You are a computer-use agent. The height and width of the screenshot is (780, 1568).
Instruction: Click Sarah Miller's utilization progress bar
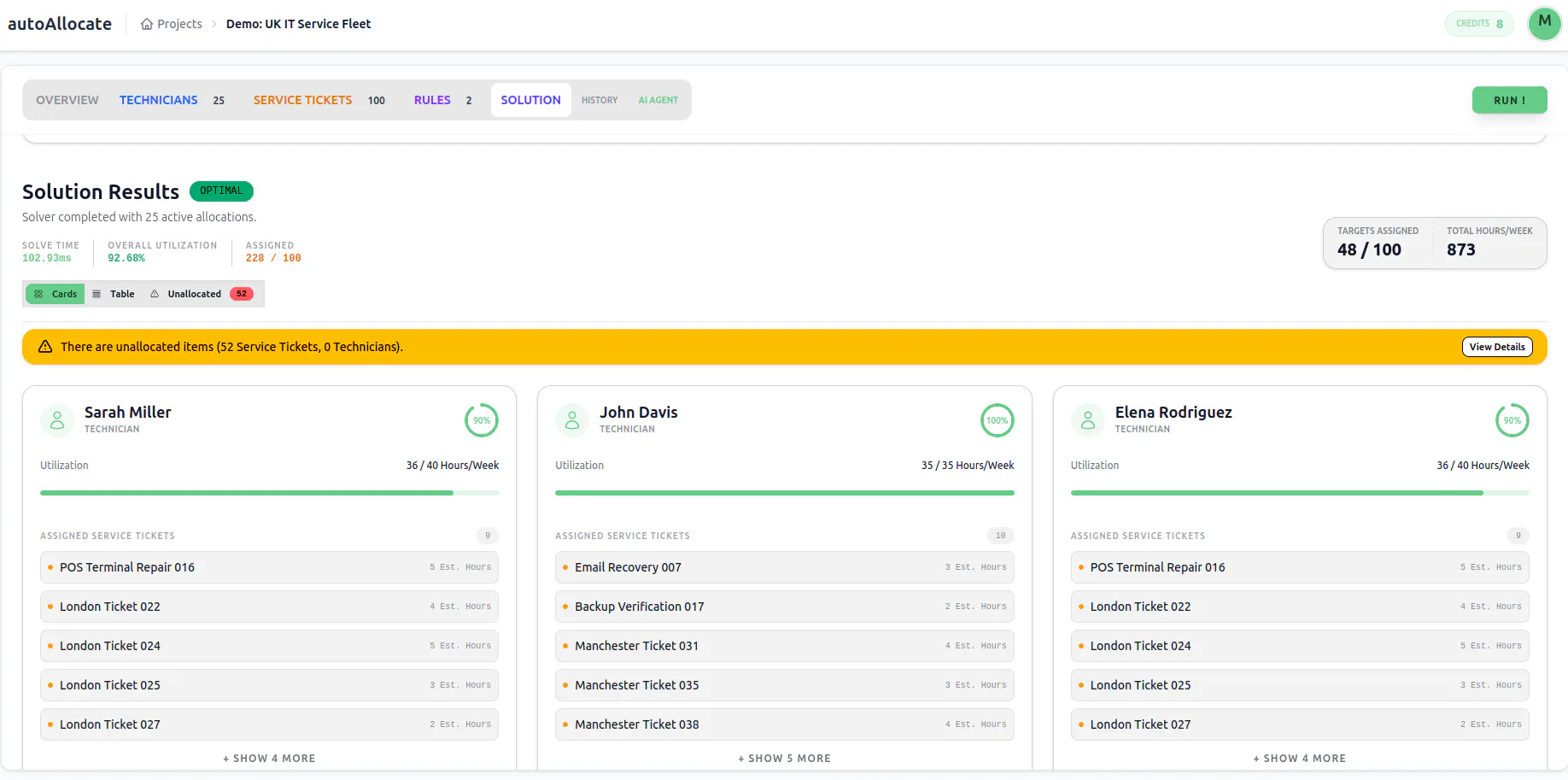point(269,493)
